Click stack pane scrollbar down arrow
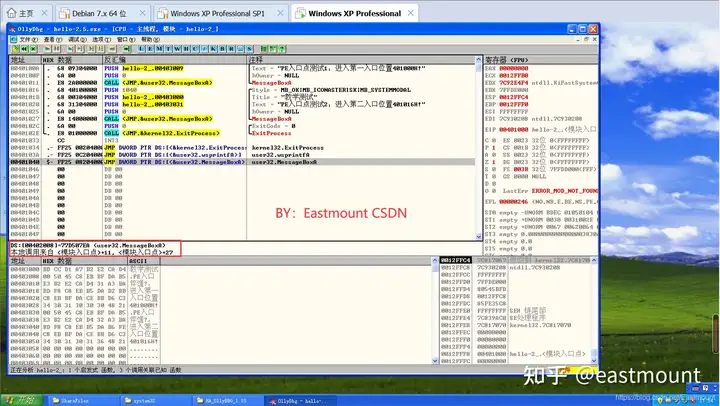 (594, 361)
